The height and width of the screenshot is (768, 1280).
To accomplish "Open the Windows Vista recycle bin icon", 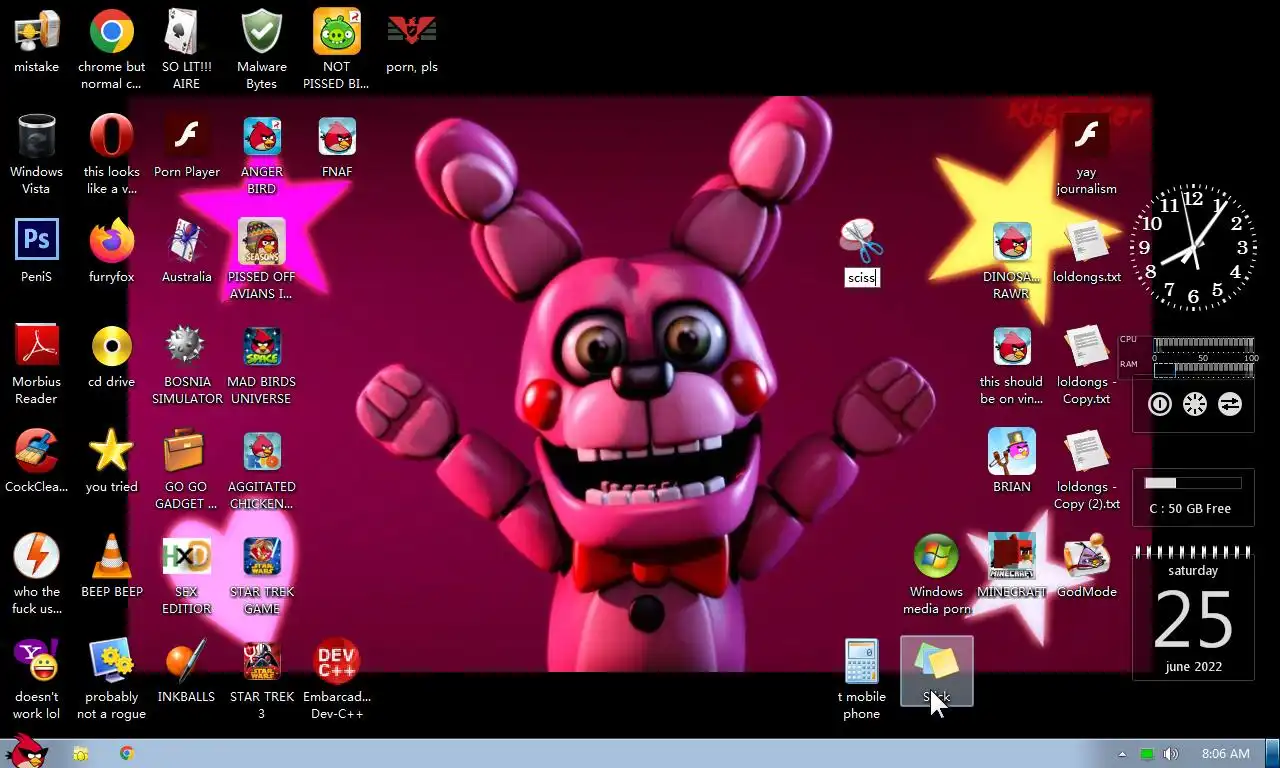I will coord(36,137).
